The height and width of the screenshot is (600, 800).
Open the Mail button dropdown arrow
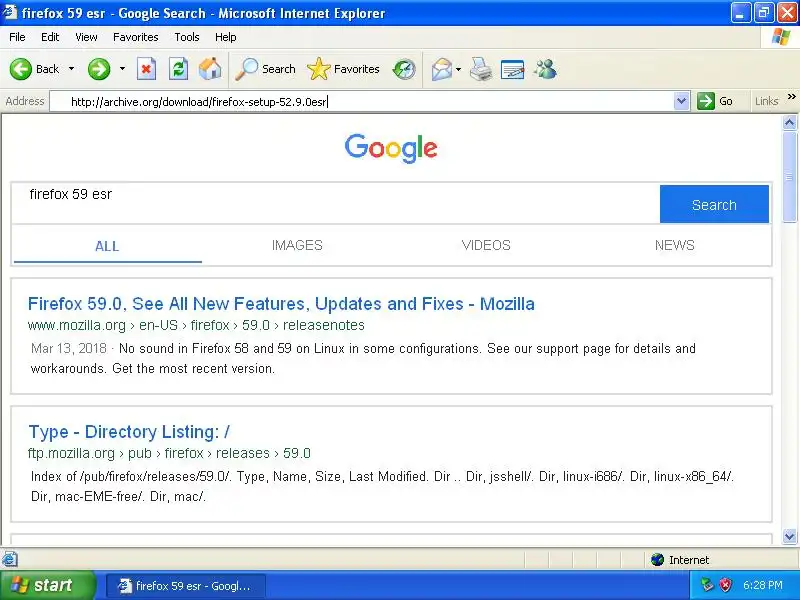(x=459, y=69)
